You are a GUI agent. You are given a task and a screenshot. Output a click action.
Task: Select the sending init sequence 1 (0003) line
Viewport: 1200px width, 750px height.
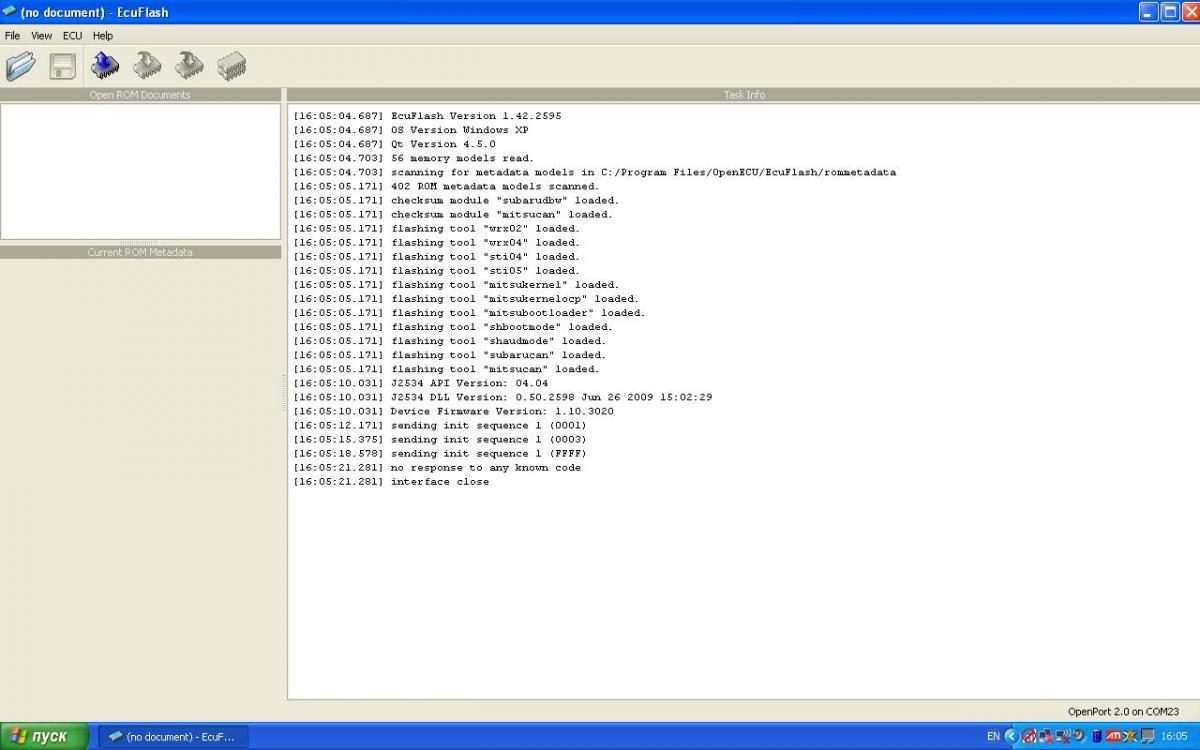(440, 439)
